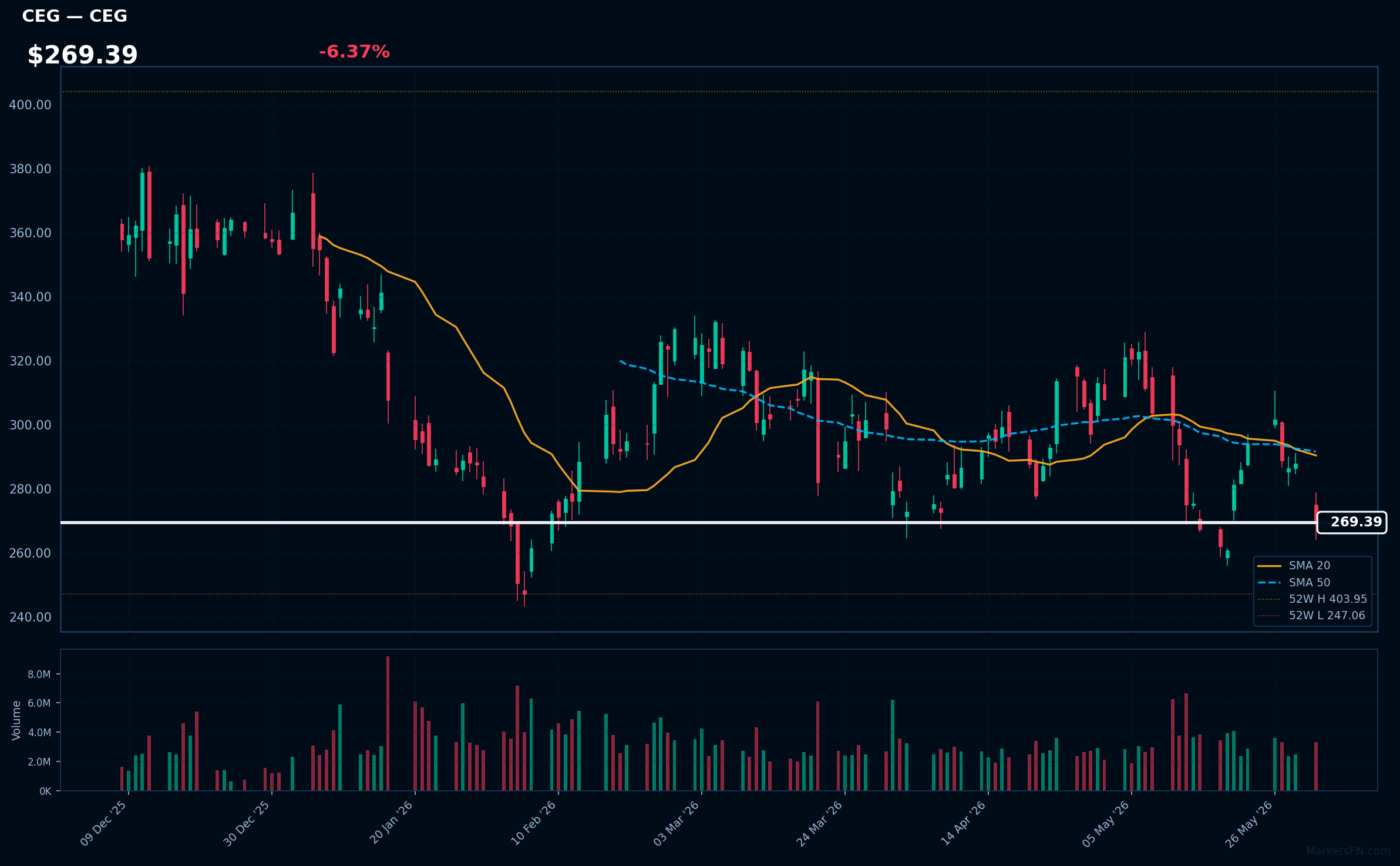1400x866 pixels.
Task: Click the tallest volume bar above 8.0M
Action: 388,723
